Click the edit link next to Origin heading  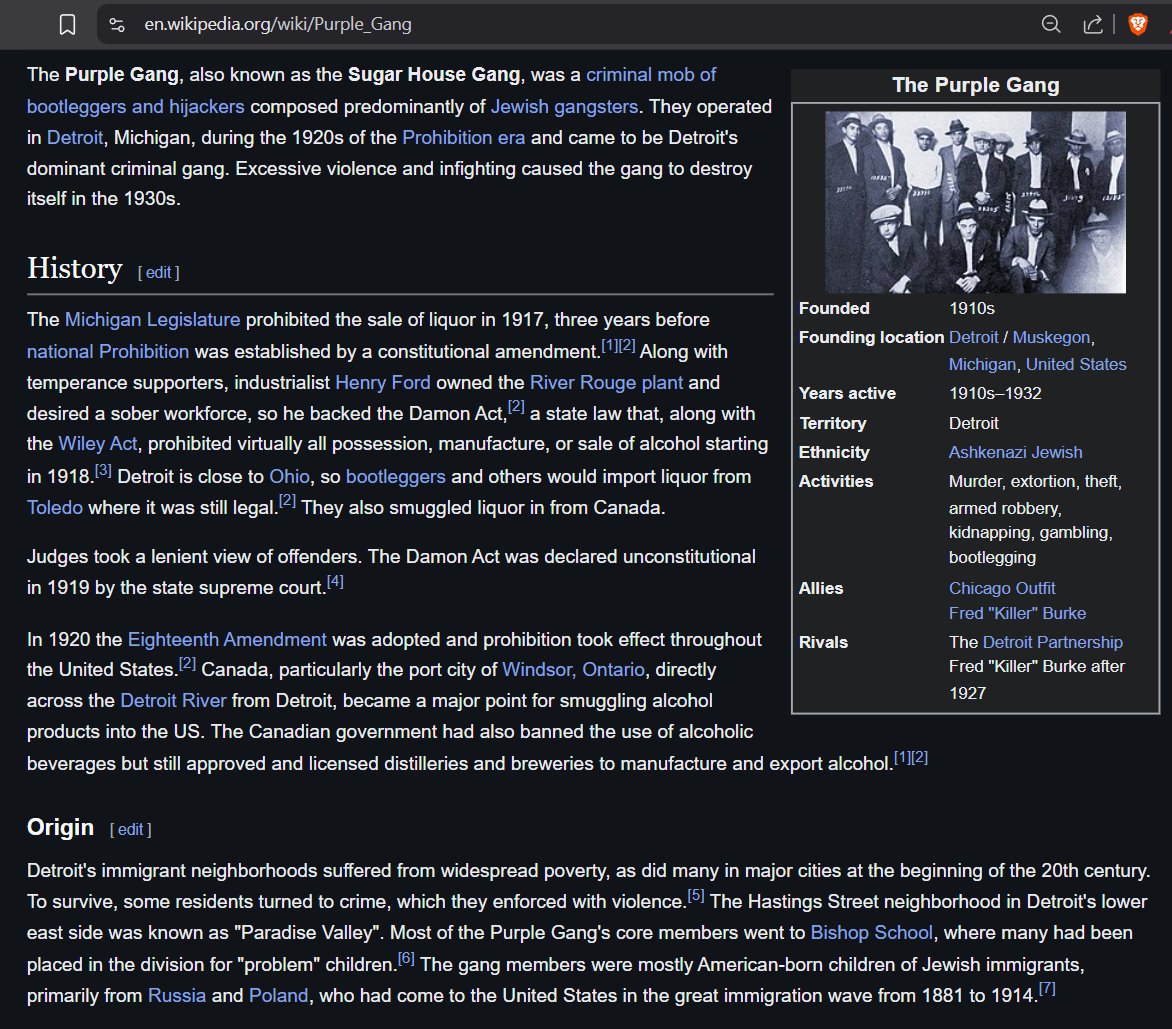pos(130,829)
